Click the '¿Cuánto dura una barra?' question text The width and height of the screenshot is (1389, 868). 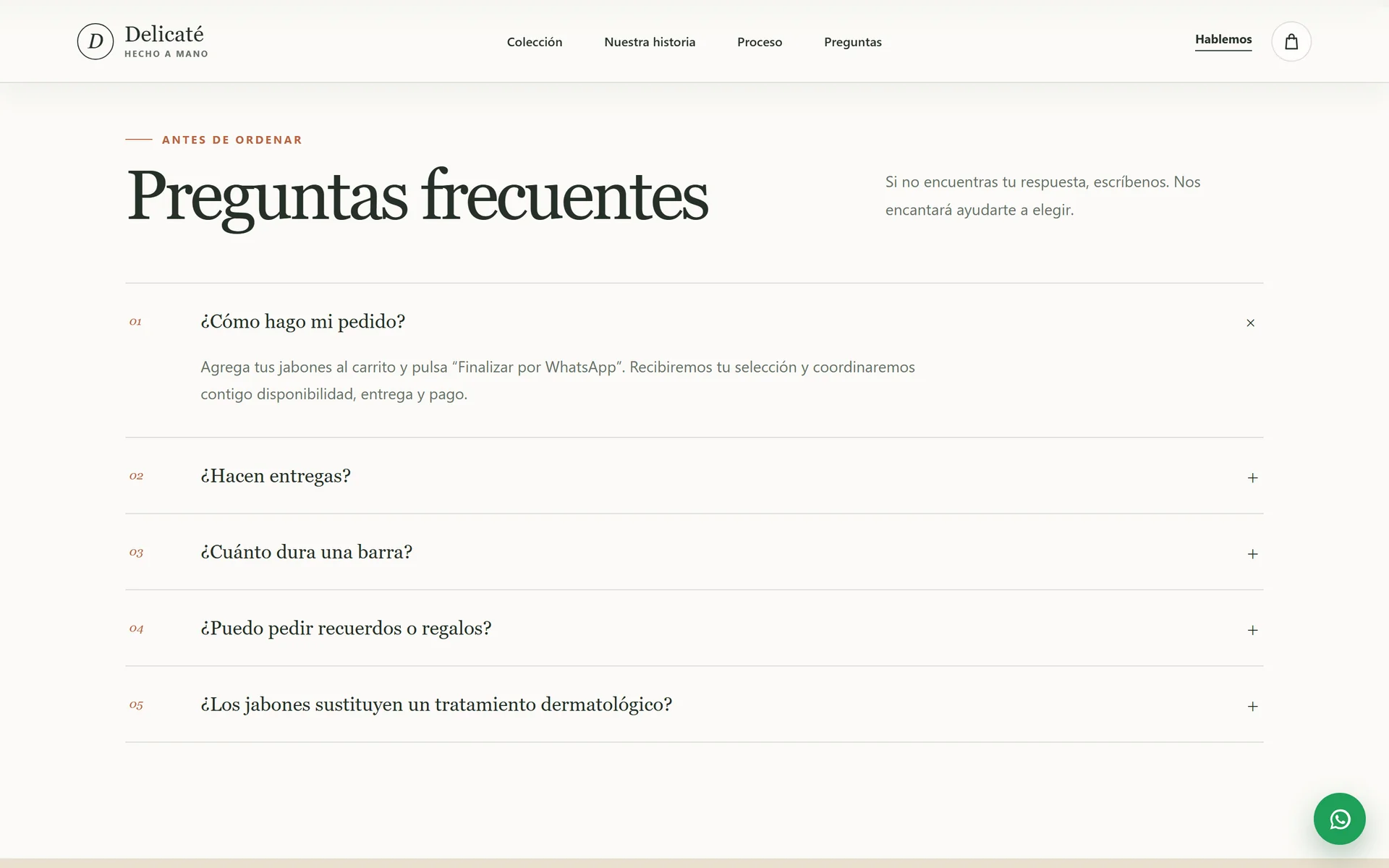[306, 552]
